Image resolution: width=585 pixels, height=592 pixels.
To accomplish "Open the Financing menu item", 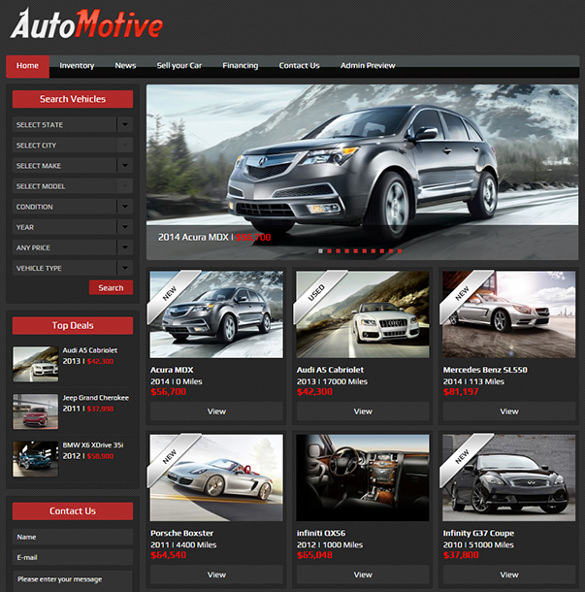I will click(x=240, y=66).
